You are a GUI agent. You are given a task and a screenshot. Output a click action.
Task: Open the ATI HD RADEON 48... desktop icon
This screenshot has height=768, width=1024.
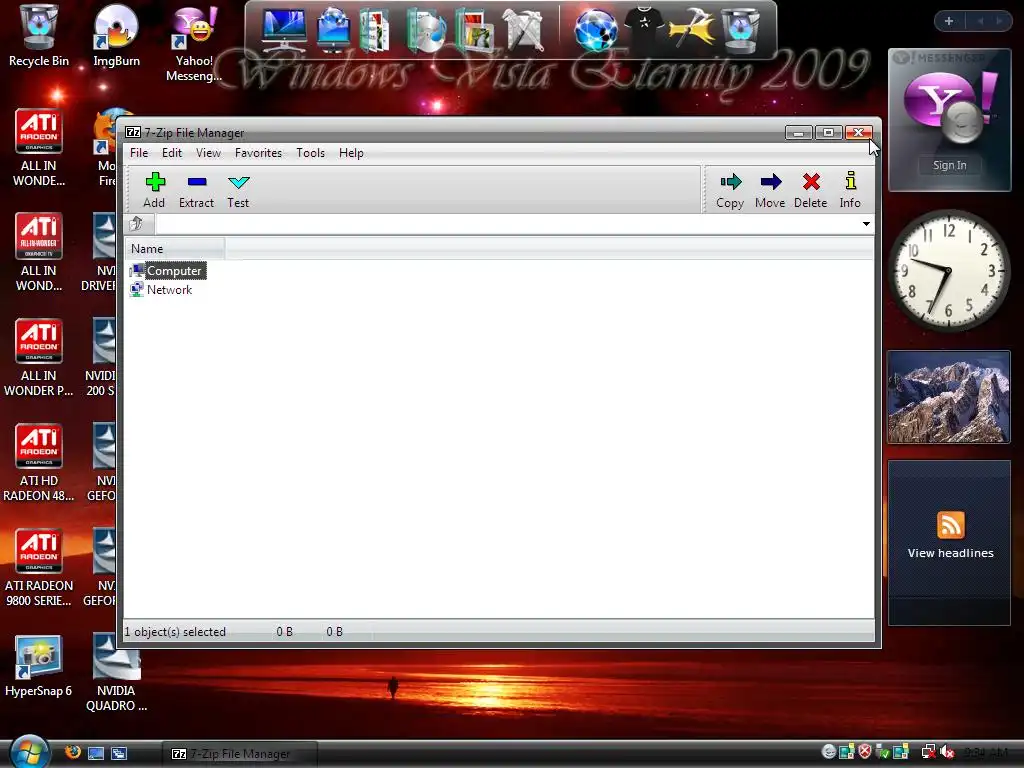(39, 463)
